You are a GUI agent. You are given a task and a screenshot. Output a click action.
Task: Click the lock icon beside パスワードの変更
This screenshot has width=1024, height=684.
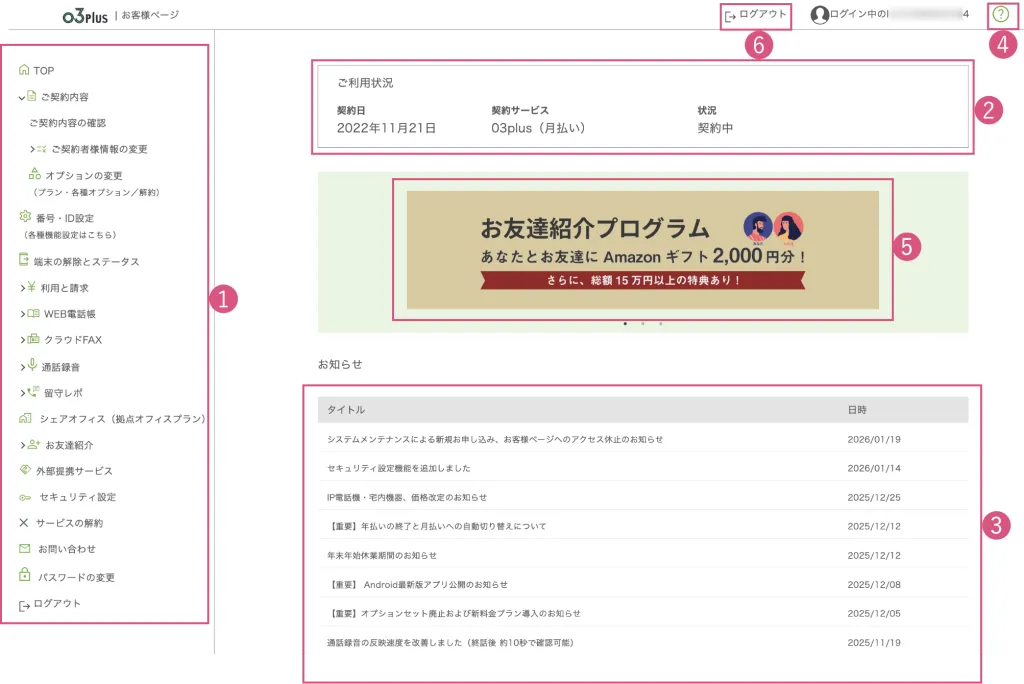tap(24, 574)
